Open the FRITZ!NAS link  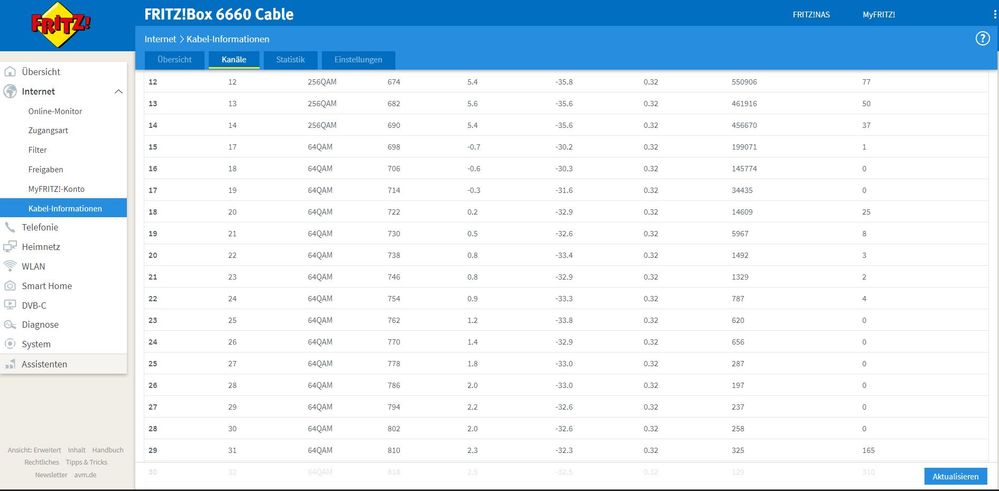pyautogui.click(x=811, y=15)
